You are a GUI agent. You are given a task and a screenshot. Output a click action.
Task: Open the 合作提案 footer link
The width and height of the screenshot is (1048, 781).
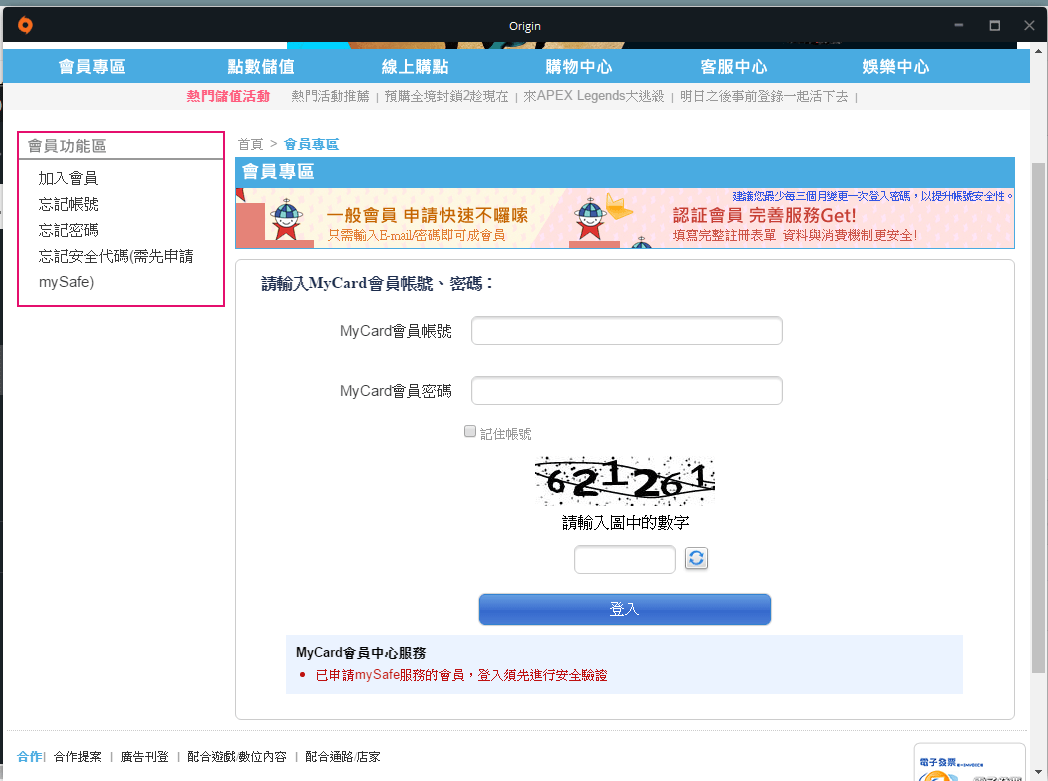tap(78, 757)
